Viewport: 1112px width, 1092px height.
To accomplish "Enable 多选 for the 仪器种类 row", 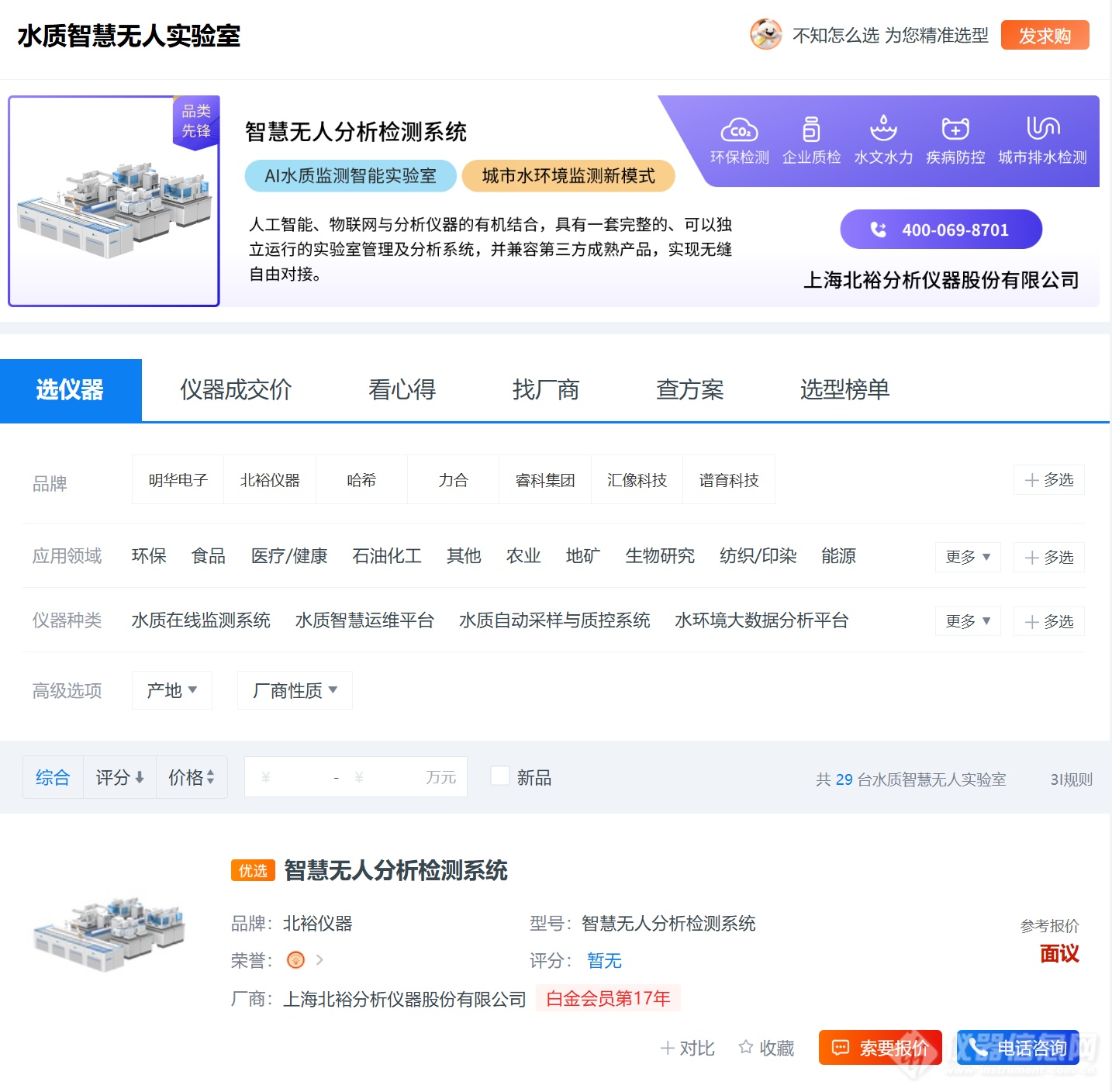I will (1049, 621).
